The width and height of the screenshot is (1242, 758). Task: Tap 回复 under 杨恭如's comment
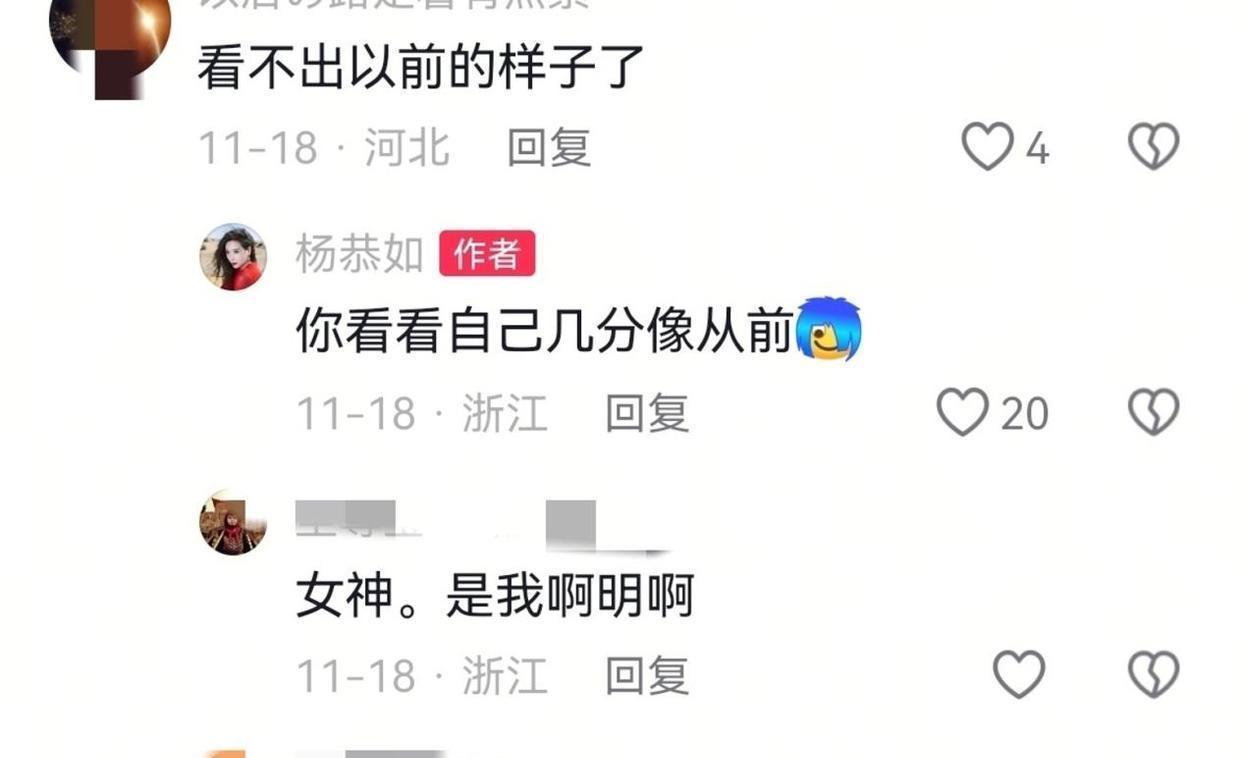point(647,413)
